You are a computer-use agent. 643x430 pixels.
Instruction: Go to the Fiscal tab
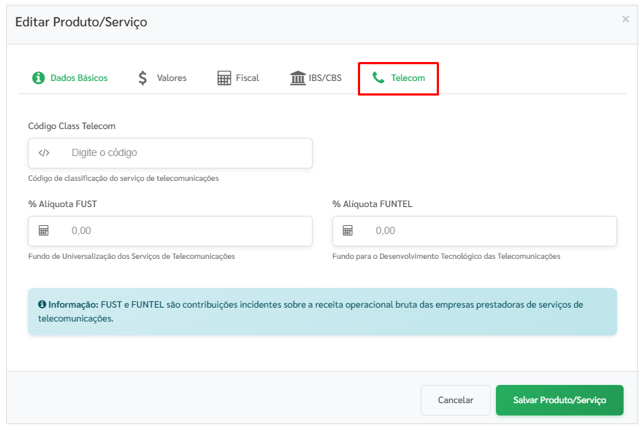[247, 78]
